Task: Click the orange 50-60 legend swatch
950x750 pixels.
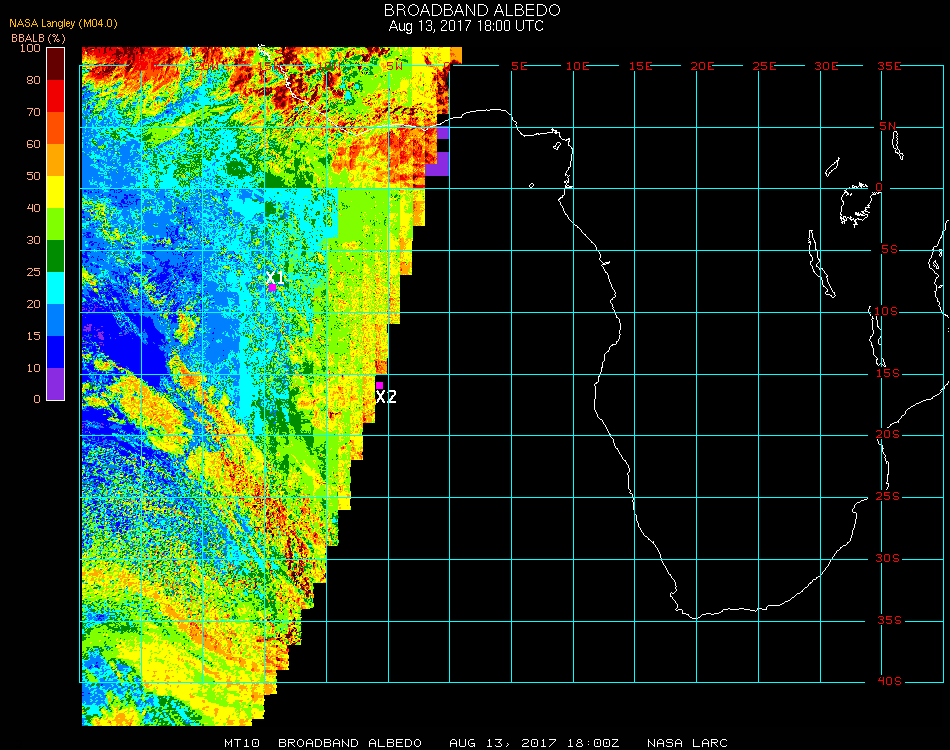Action: click(x=56, y=159)
